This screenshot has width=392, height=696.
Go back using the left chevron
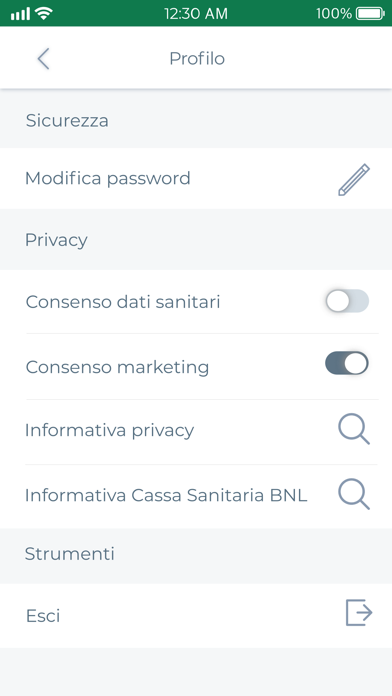(x=43, y=59)
